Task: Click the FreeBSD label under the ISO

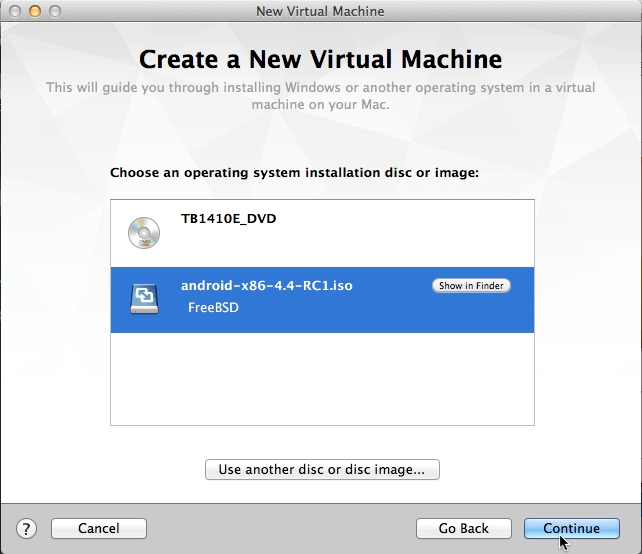Action: coord(213,308)
